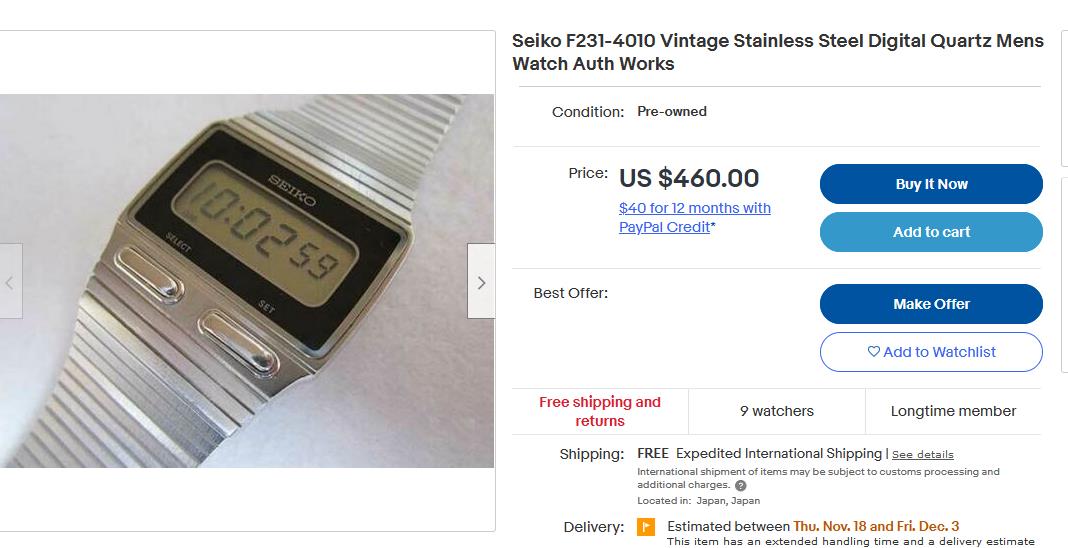Image resolution: width=1068 pixels, height=548 pixels.
Task: Click the next image arrow
Action: (x=481, y=282)
